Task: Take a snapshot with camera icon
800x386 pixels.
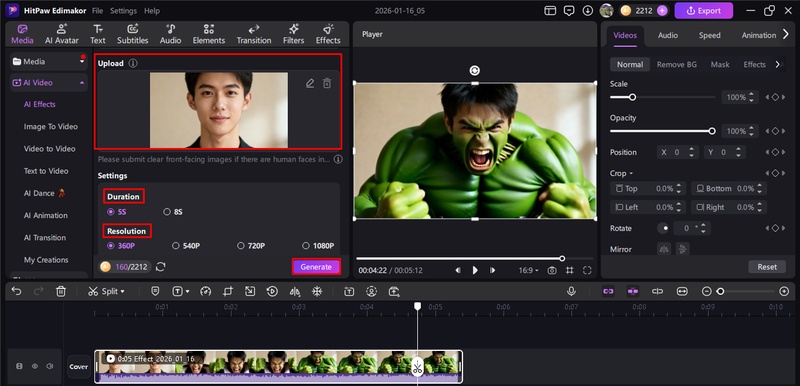Action: pos(552,270)
